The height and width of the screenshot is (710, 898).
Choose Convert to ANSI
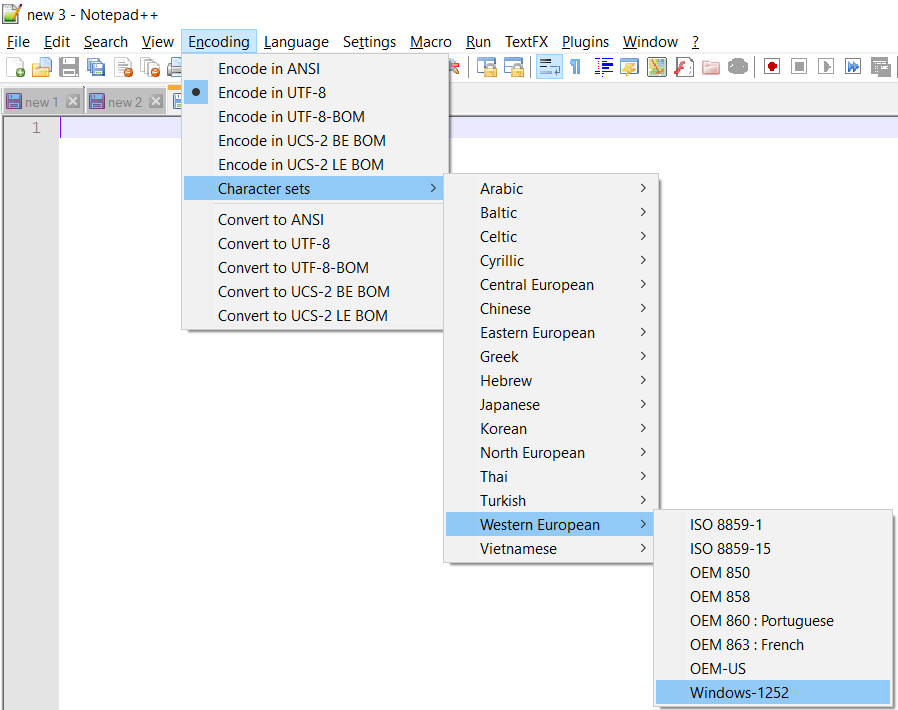coord(314,220)
